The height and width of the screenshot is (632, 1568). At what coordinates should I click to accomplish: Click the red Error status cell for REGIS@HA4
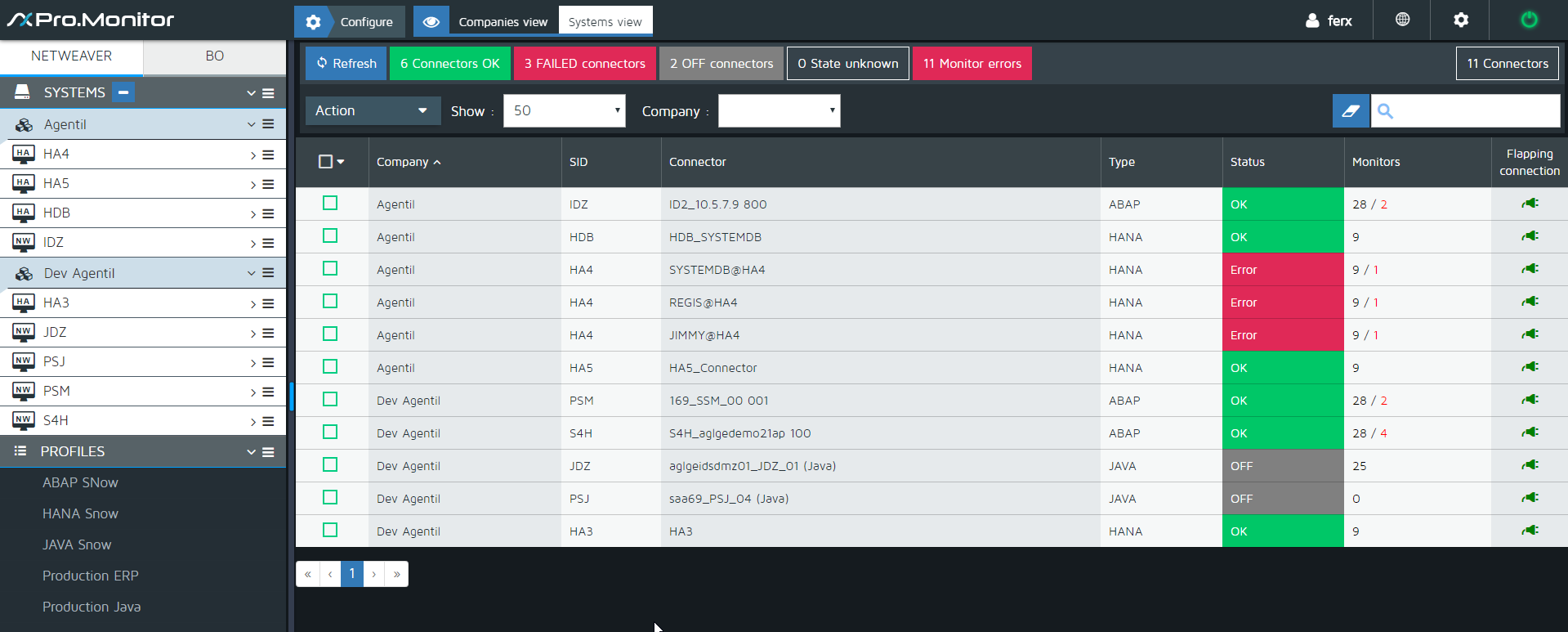(1282, 303)
